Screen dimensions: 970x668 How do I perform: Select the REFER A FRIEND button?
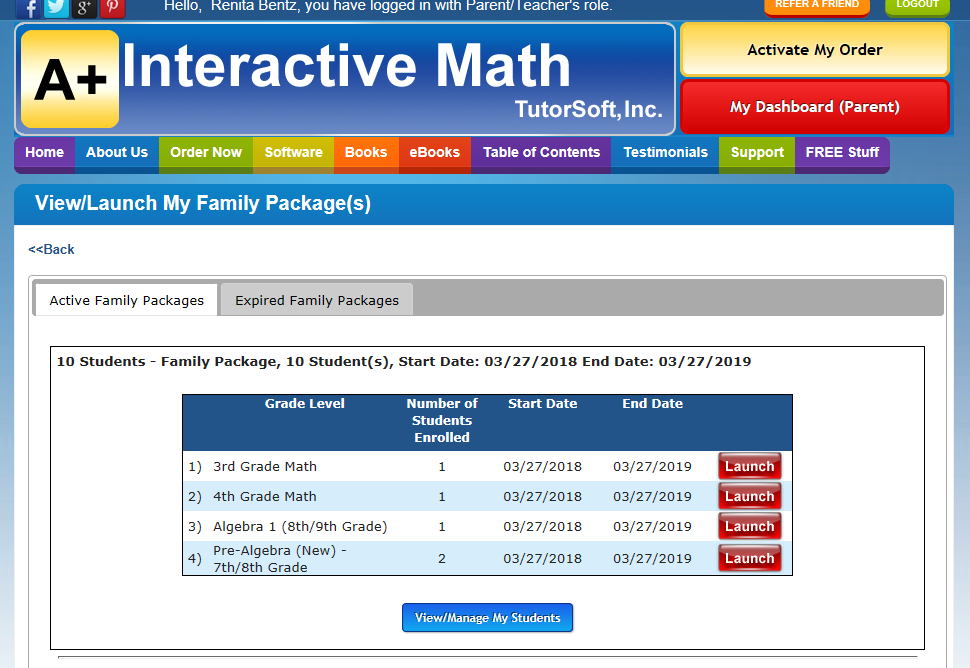click(816, 6)
